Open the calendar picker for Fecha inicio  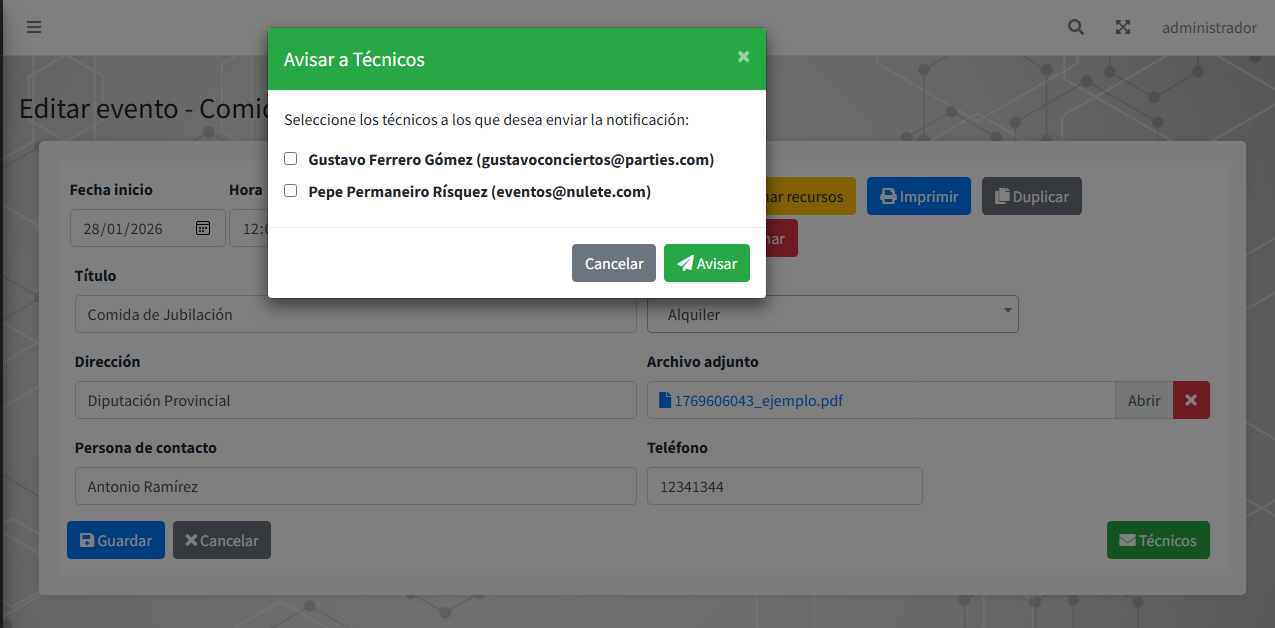pyautogui.click(x=203, y=228)
